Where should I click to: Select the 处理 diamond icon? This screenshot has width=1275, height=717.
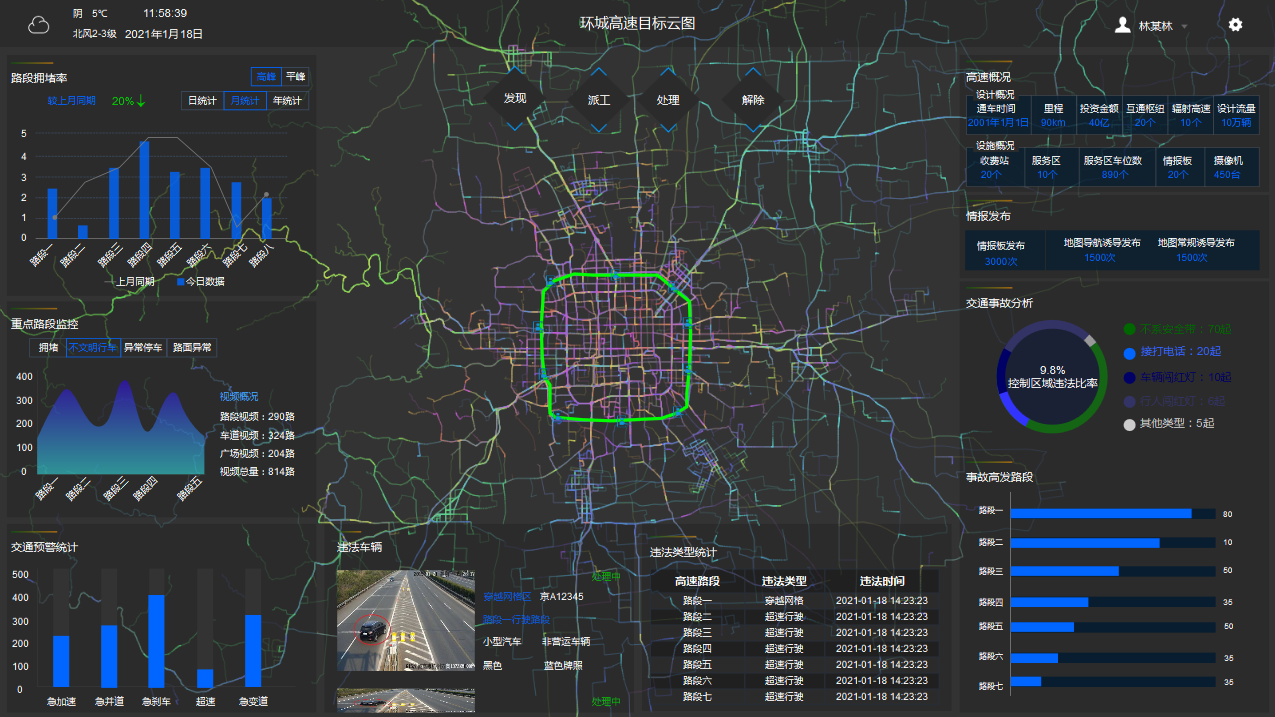[668, 100]
